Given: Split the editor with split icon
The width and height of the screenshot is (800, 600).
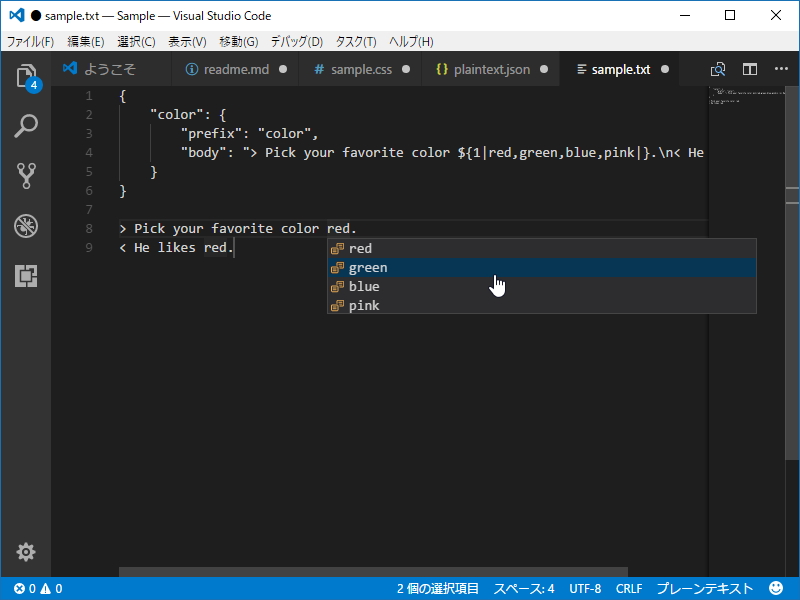Looking at the screenshot, I should pyautogui.click(x=749, y=69).
